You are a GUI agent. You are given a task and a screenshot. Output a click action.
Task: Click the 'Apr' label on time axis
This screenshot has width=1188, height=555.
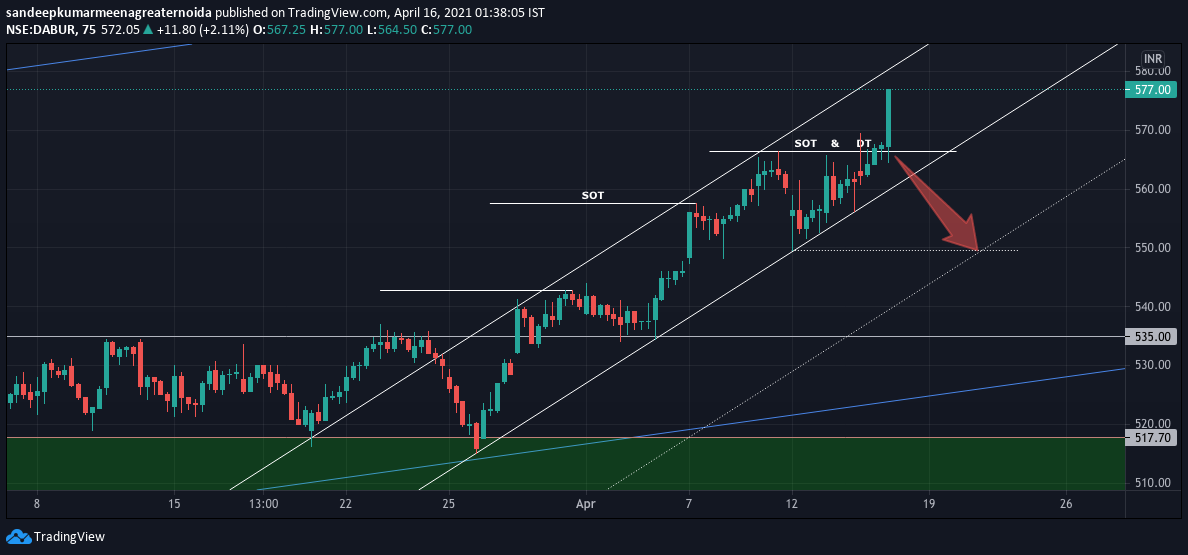click(586, 503)
